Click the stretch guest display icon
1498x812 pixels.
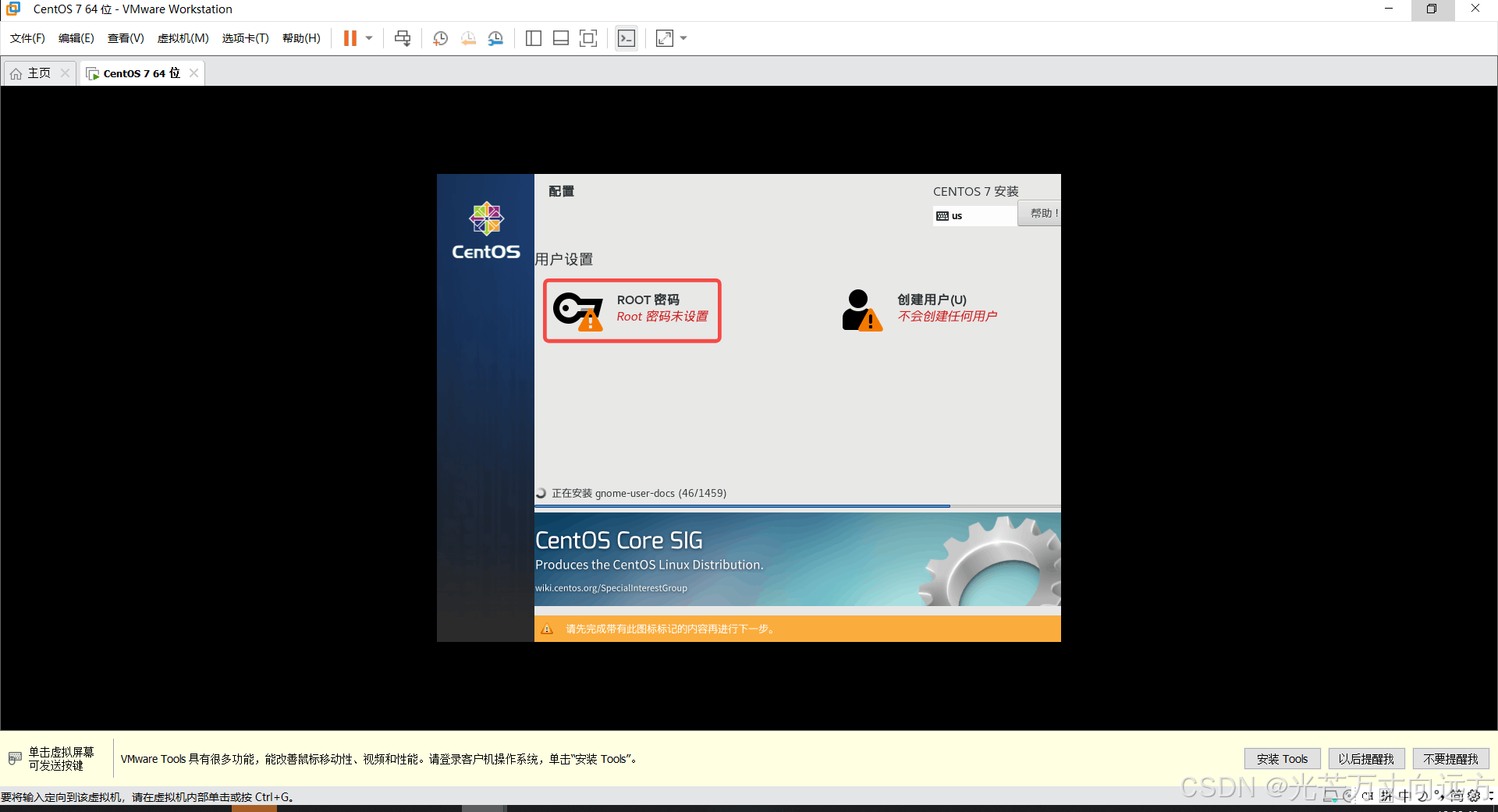(x=665, y=38)
